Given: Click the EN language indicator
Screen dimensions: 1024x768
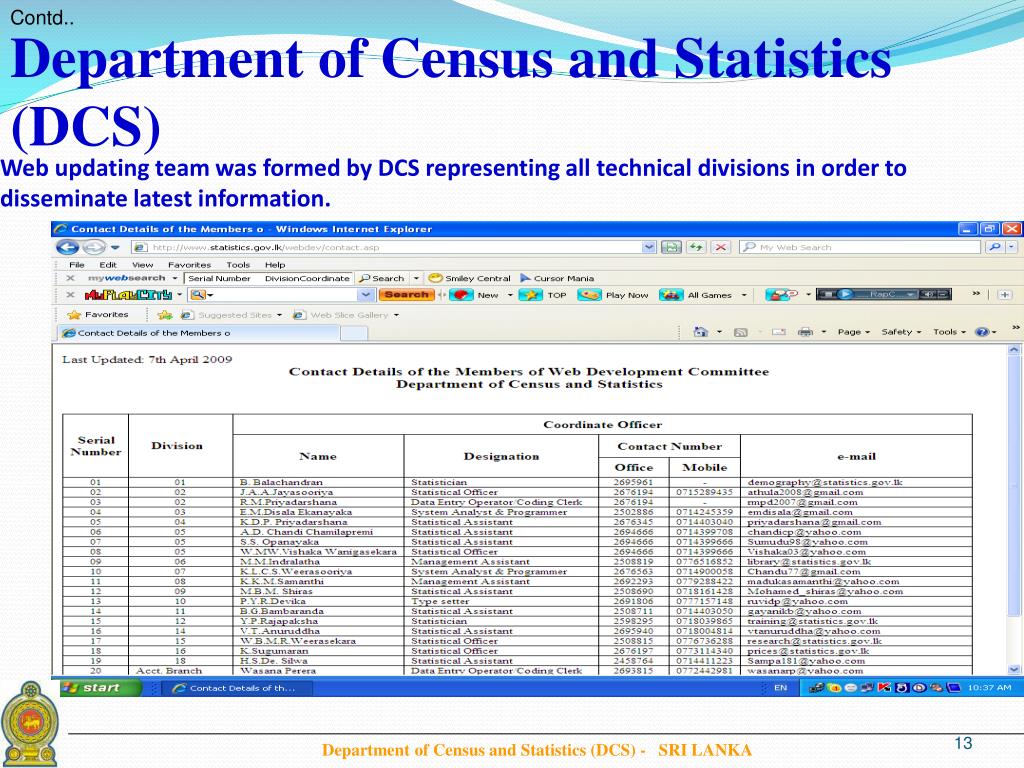Looking at the screenshot, I should click(x=780, y=688).
